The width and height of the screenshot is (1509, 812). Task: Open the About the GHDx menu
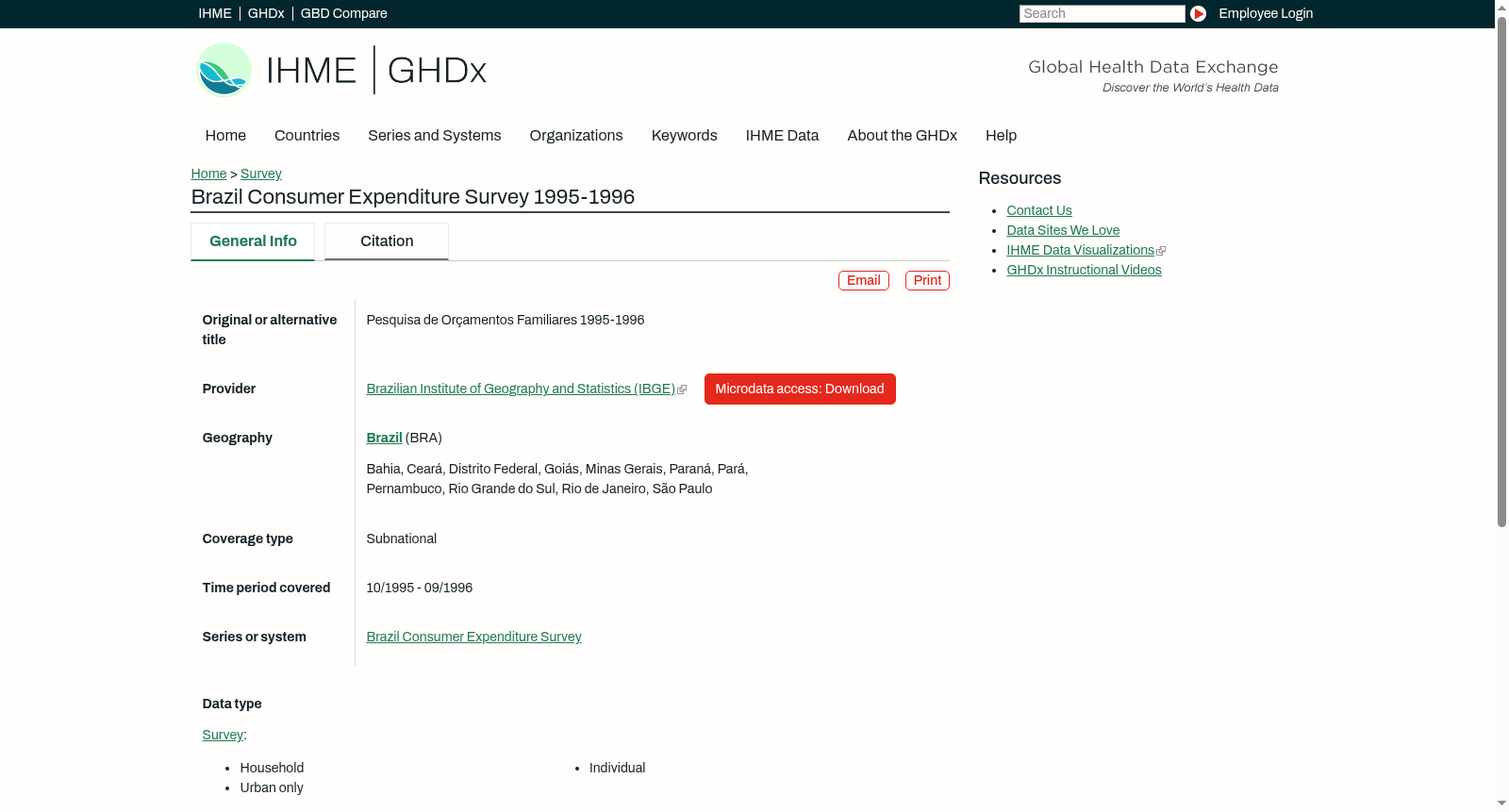(902, 136)
